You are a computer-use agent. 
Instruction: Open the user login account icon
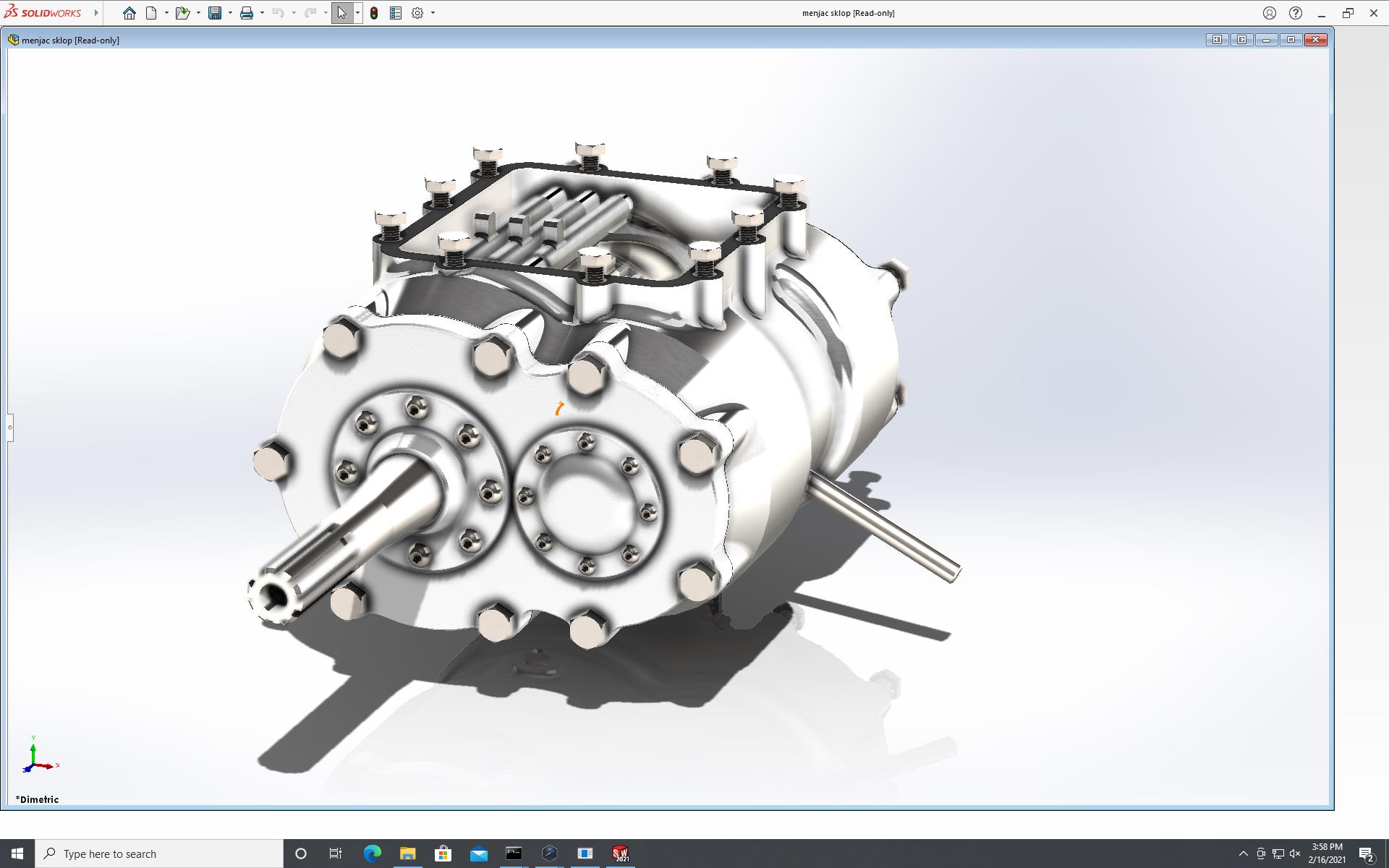click(1270, 13)
